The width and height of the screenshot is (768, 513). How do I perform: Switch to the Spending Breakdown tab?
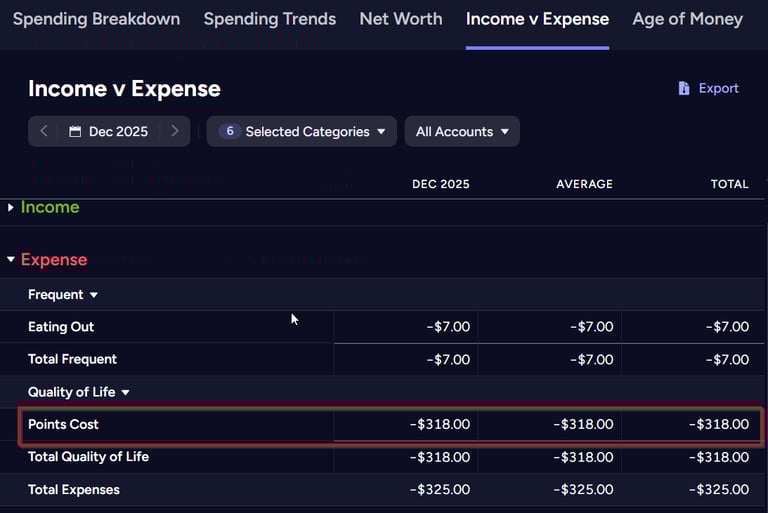(x=96, y=19)
